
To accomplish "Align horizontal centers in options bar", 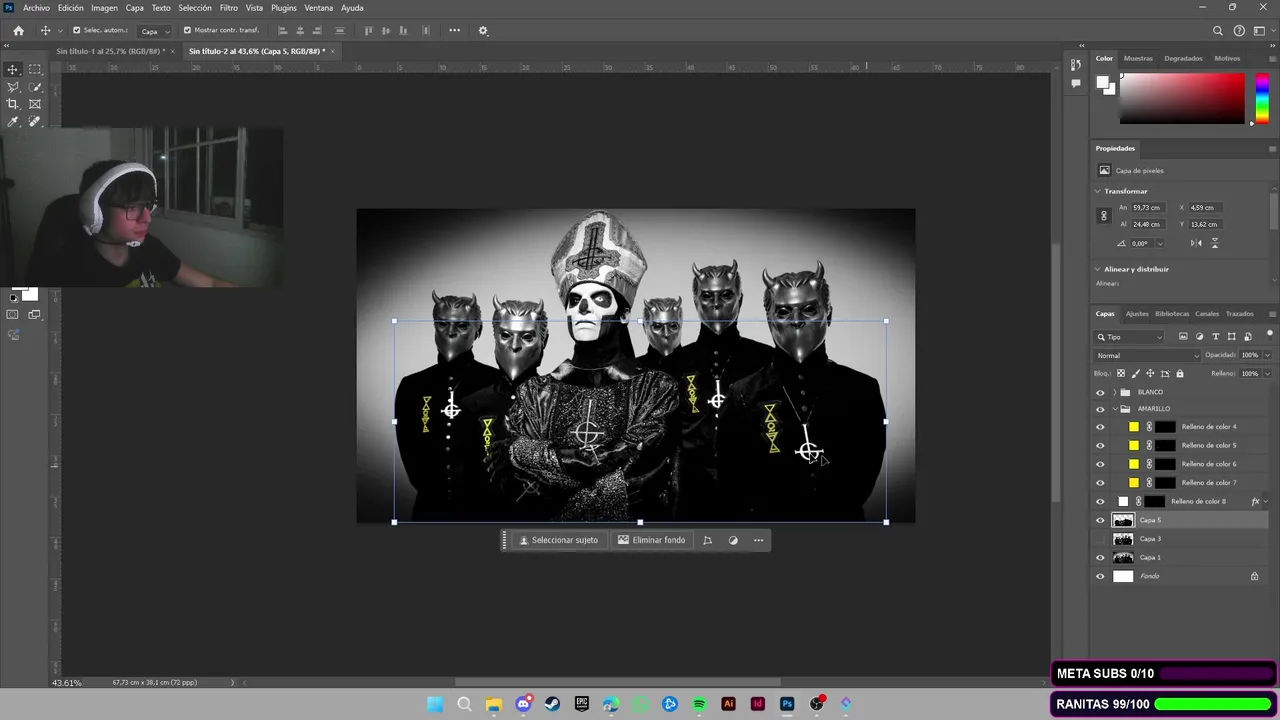I will [300, 31].
